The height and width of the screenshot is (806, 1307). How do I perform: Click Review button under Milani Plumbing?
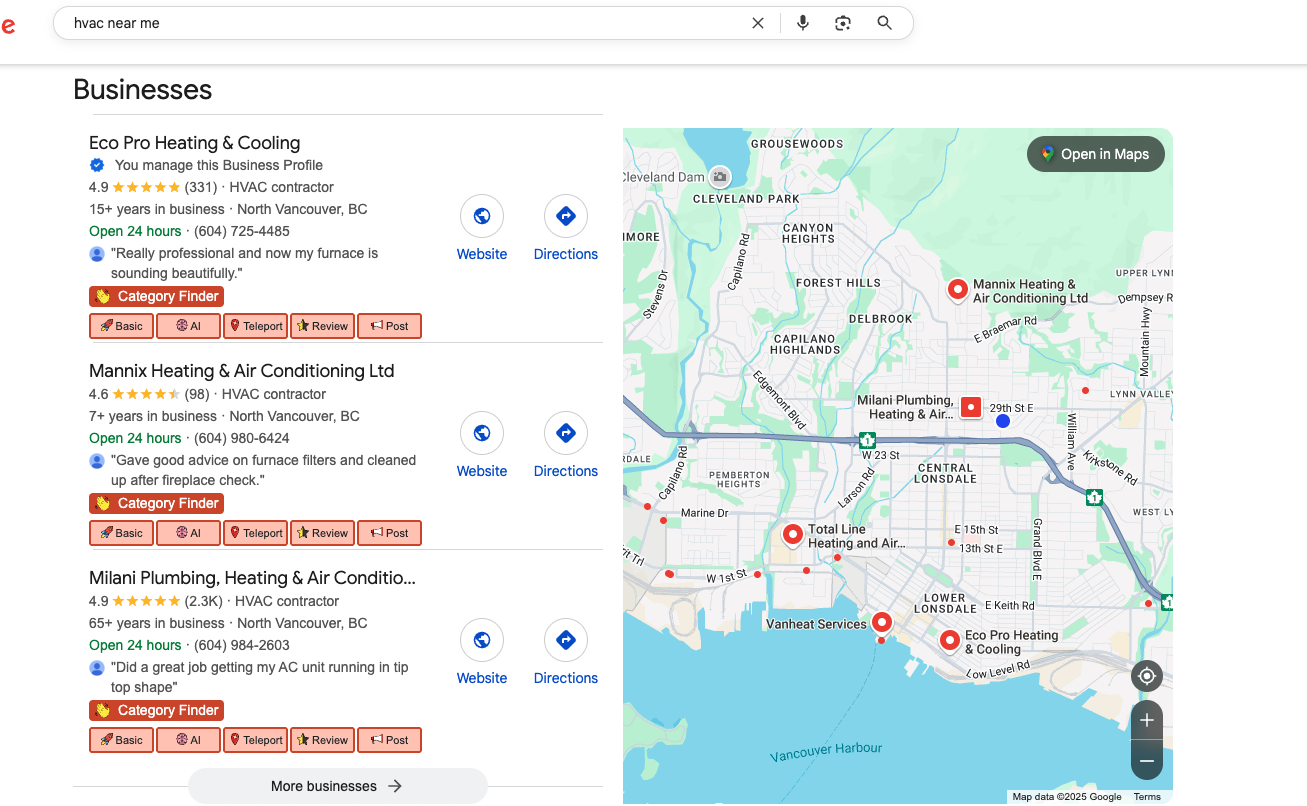coord(322,740)
